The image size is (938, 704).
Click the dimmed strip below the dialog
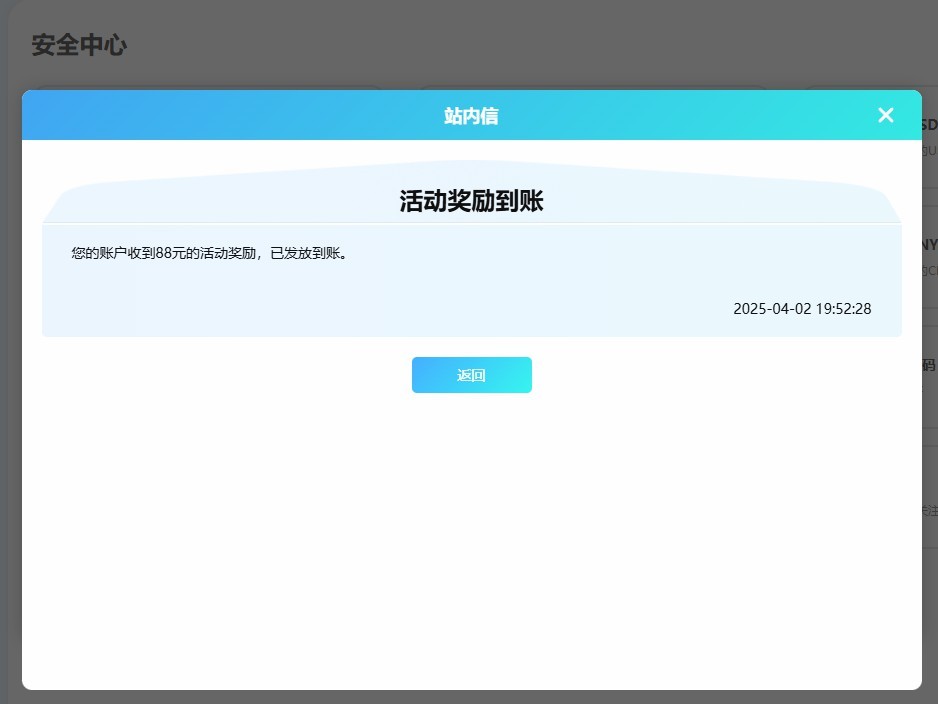(x=470, y=697)
